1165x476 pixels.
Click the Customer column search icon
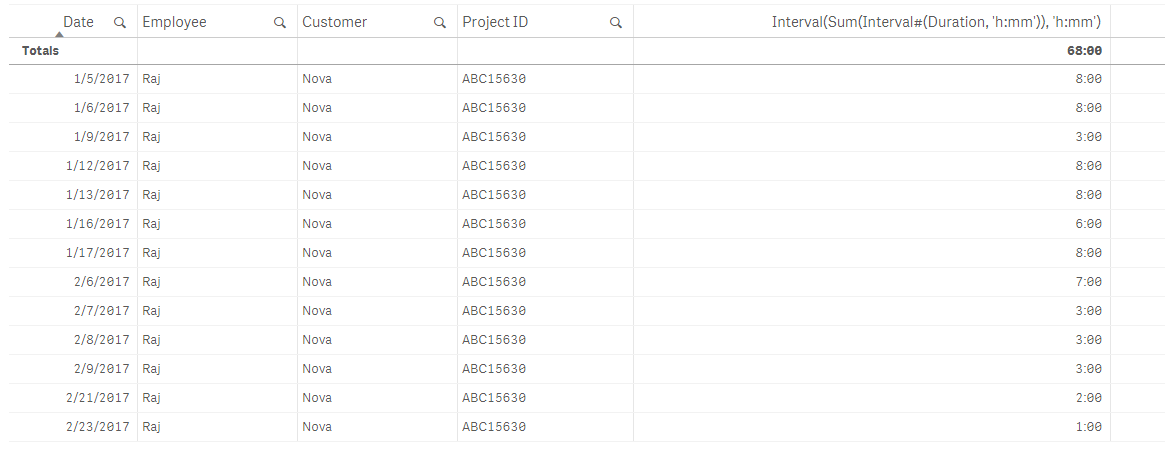(x=440, y=22)
